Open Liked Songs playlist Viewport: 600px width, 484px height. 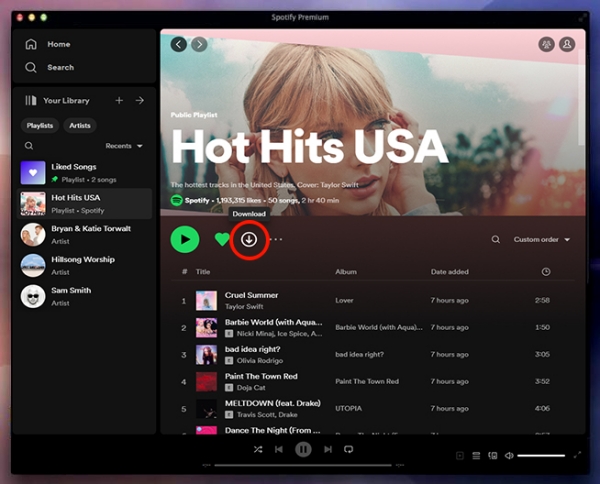pos(84,173)
